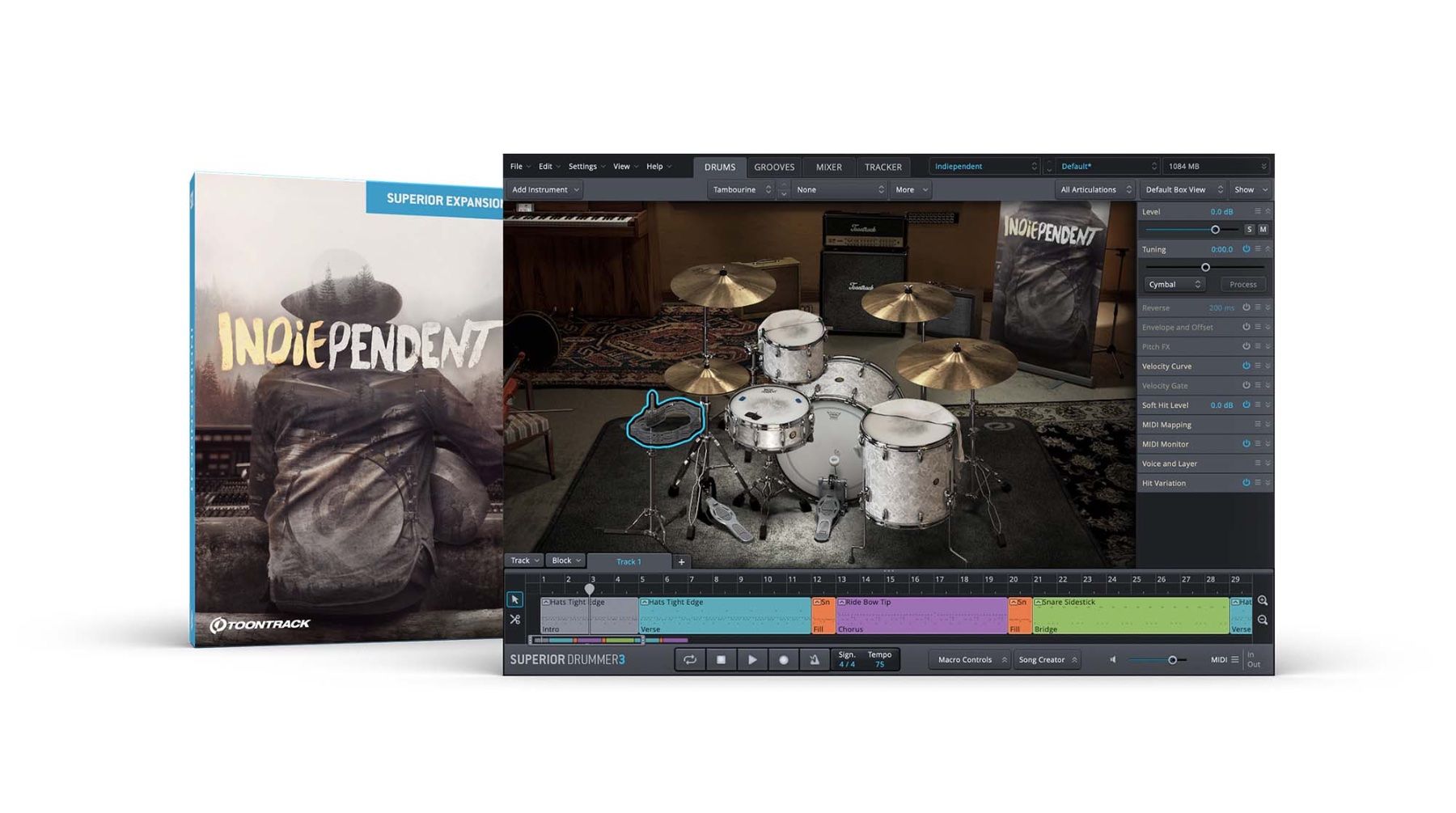Viewport: 1456px width, 813px height.
Task: Open the MIDI settings menu icon
Action: coord(1234,659)
